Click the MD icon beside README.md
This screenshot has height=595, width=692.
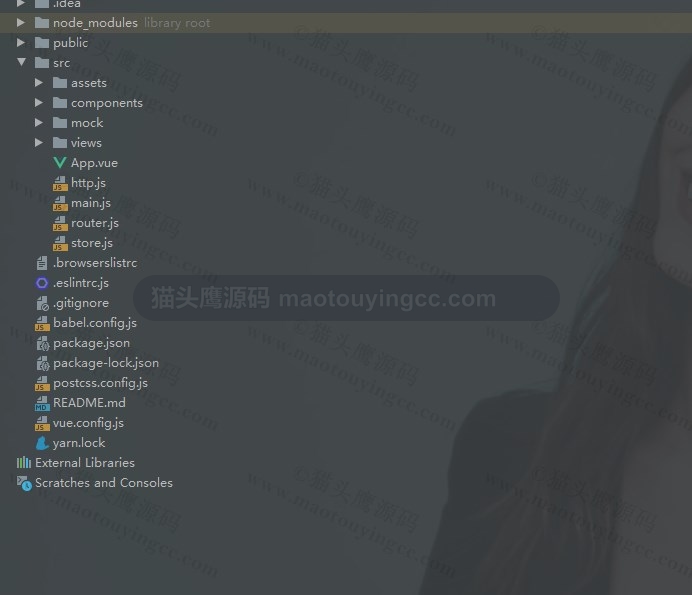coord(42,403)
